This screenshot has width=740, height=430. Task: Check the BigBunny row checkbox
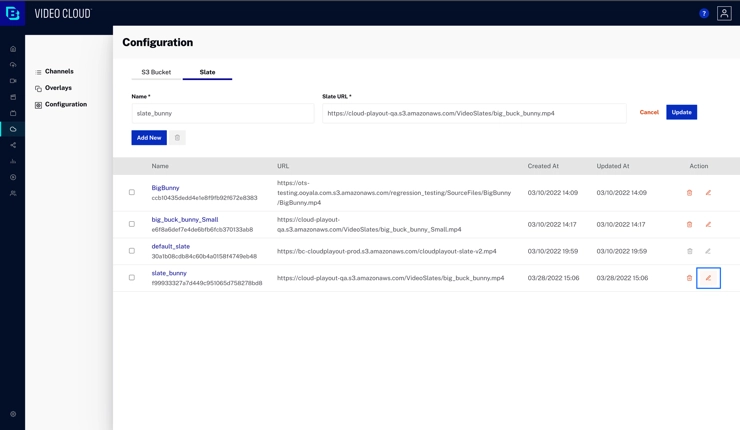click(x=132, y=193)
